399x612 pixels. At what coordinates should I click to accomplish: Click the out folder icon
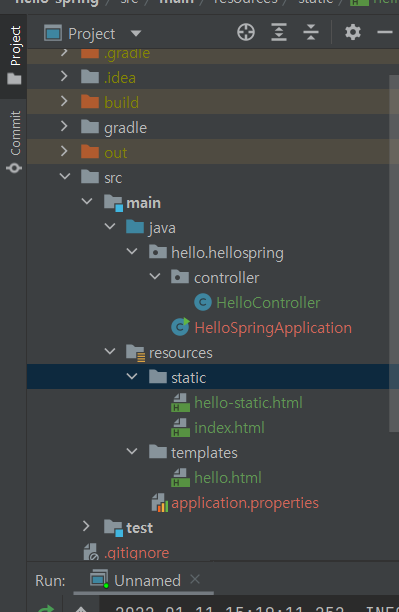click(x=90, y=151)
